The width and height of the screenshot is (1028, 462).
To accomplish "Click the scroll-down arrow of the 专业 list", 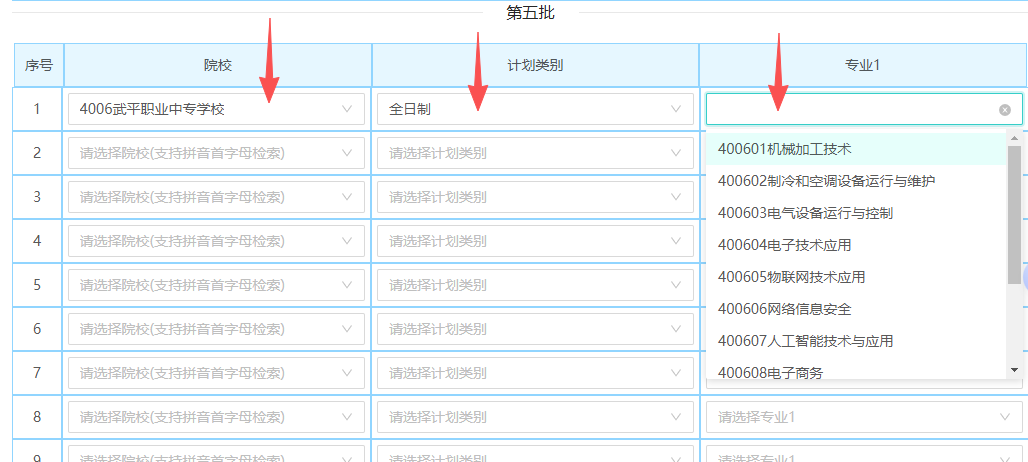I will pos(1014,371).
